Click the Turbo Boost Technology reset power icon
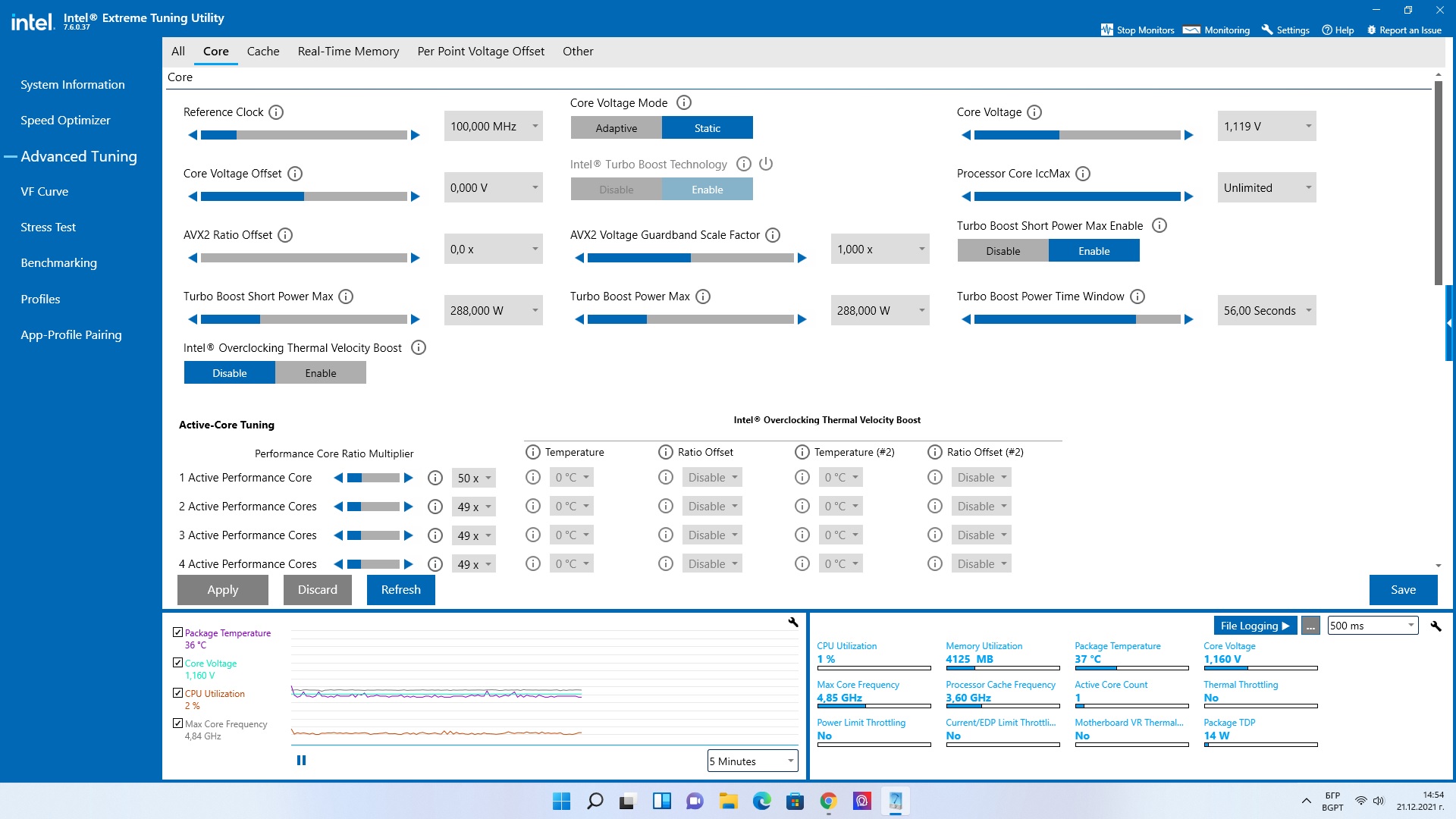 point(766,164)
